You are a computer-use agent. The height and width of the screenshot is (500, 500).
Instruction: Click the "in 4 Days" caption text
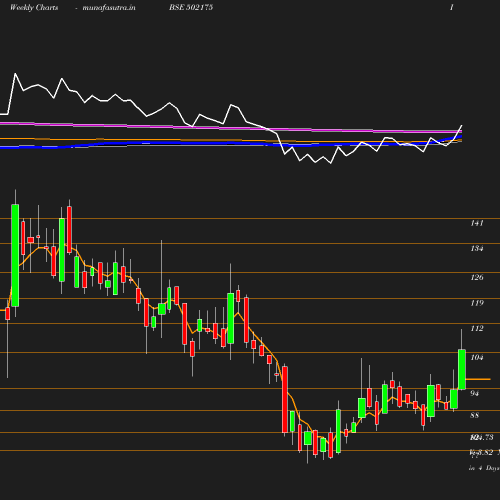(484, 468)
